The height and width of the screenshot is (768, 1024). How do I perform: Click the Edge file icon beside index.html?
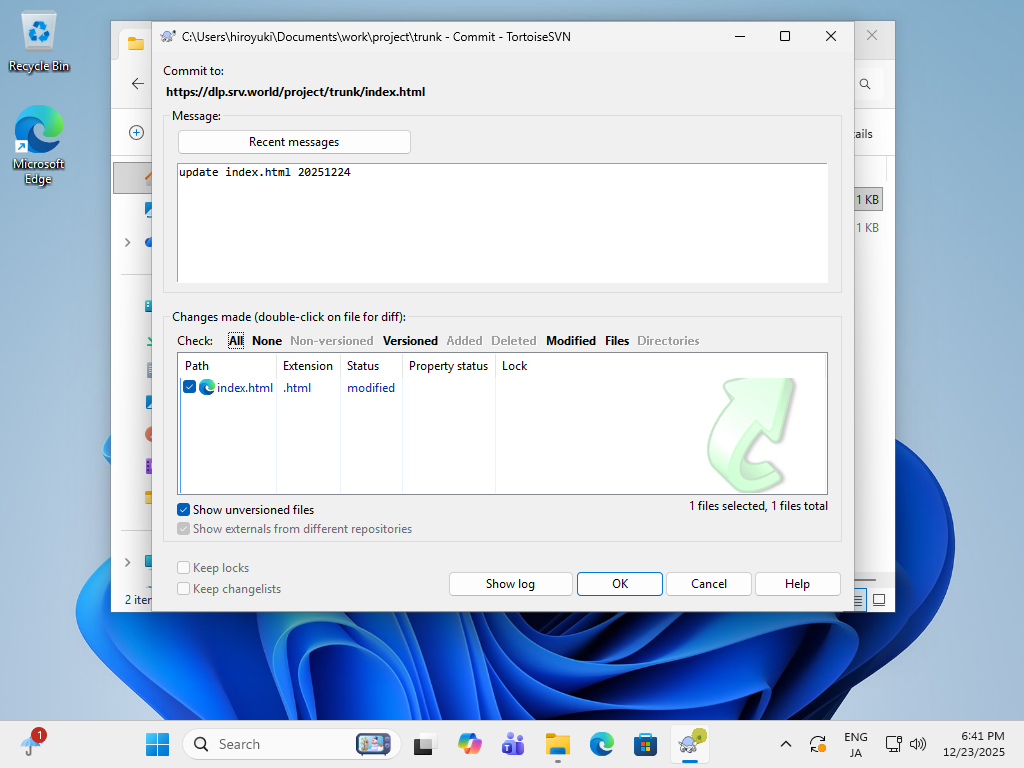(x=207, y=388)
